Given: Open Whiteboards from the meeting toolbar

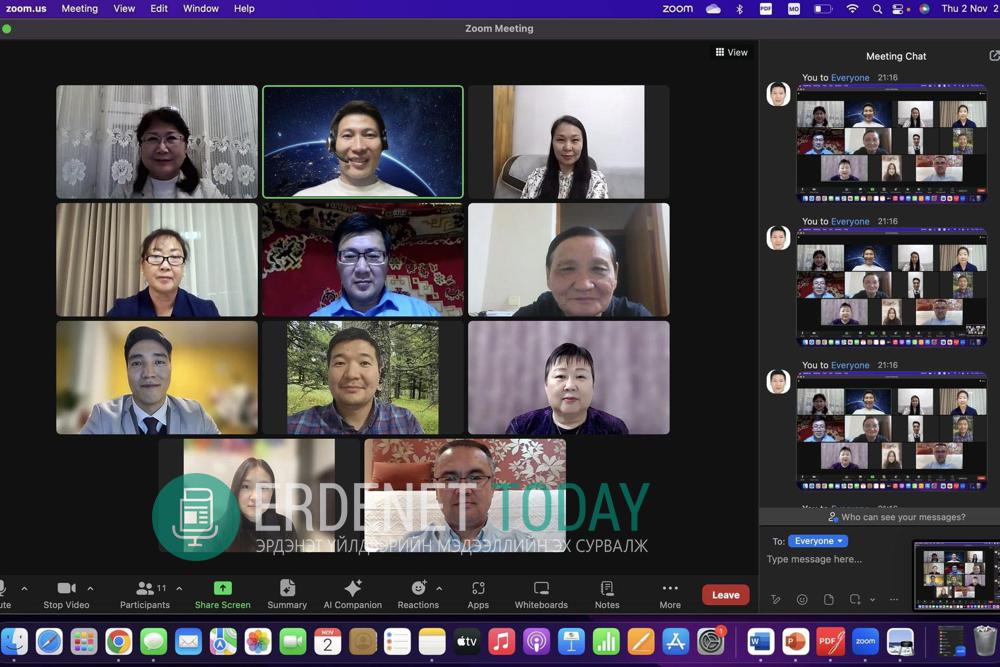Looking at the screenshot, I should [x=541, y=594].
